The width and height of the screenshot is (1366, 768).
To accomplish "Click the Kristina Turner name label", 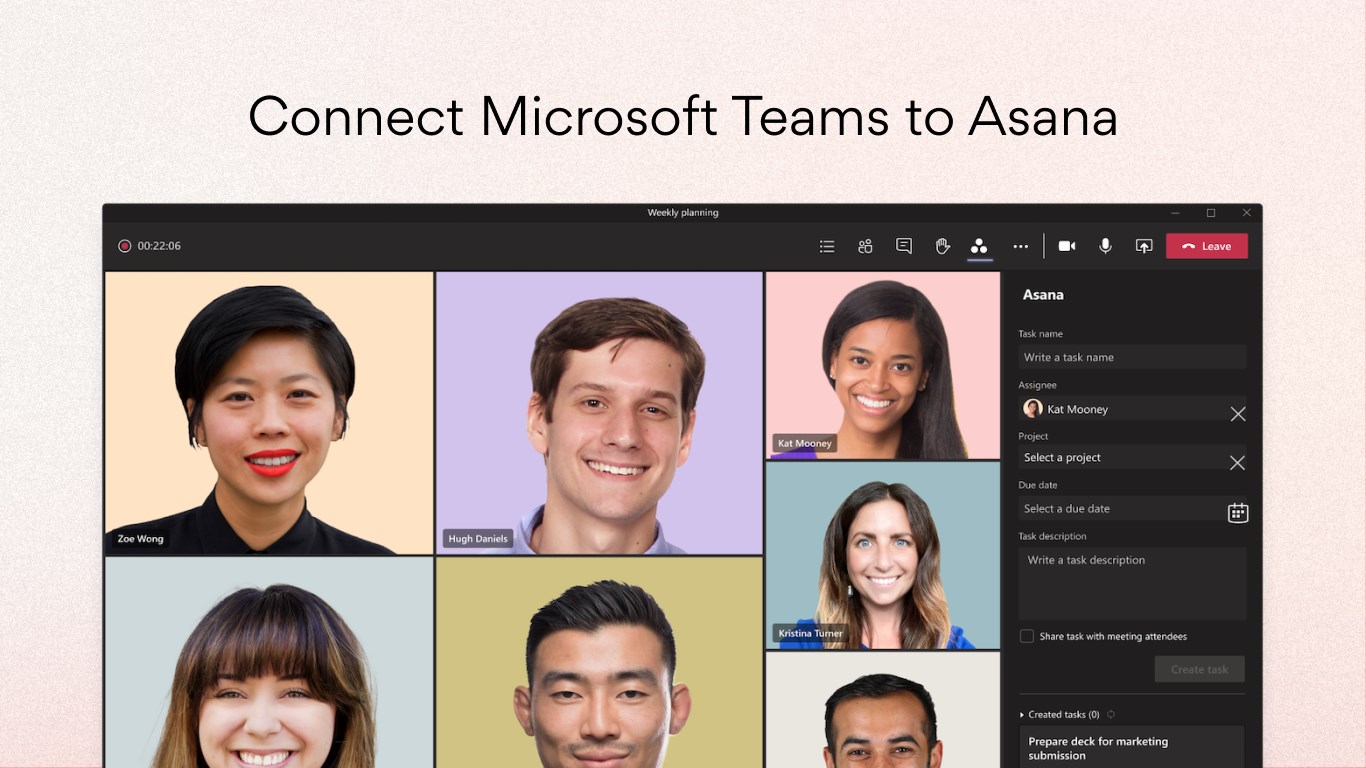I will click(x=810, y=633).
